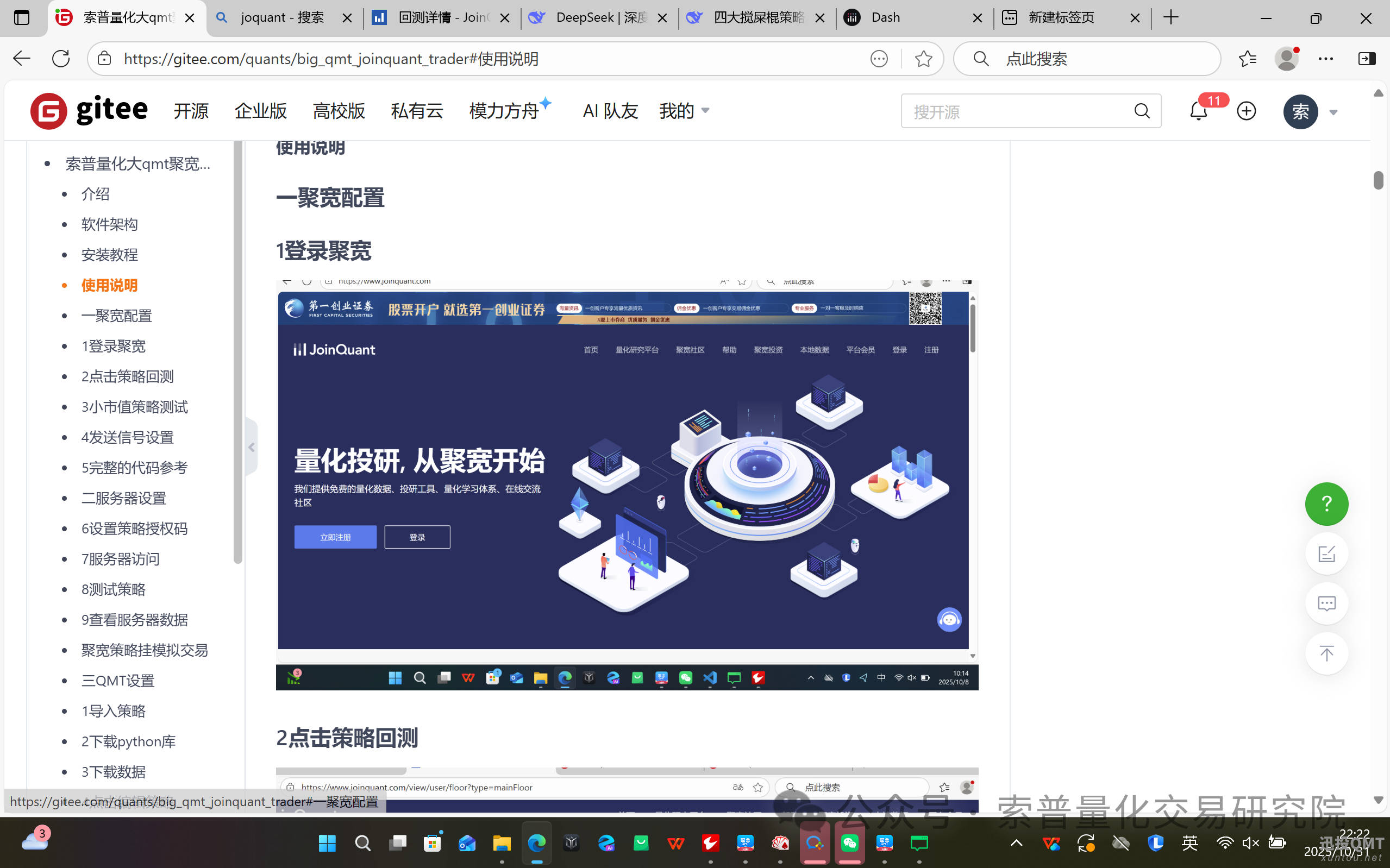The image size is (1390, 868).
Task: Click the plus icon to create new content
Action: pos(1246,111)
